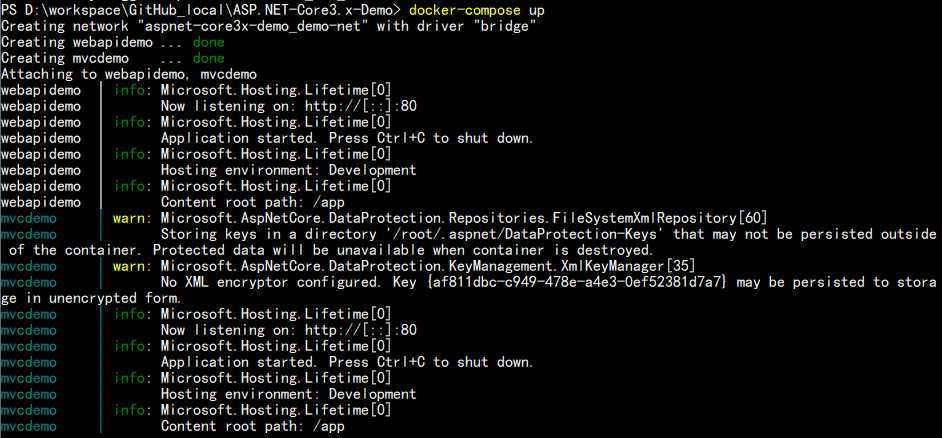
Task: Click the second yellow warn label for XmlKeyManager
Action: point(129,266)
